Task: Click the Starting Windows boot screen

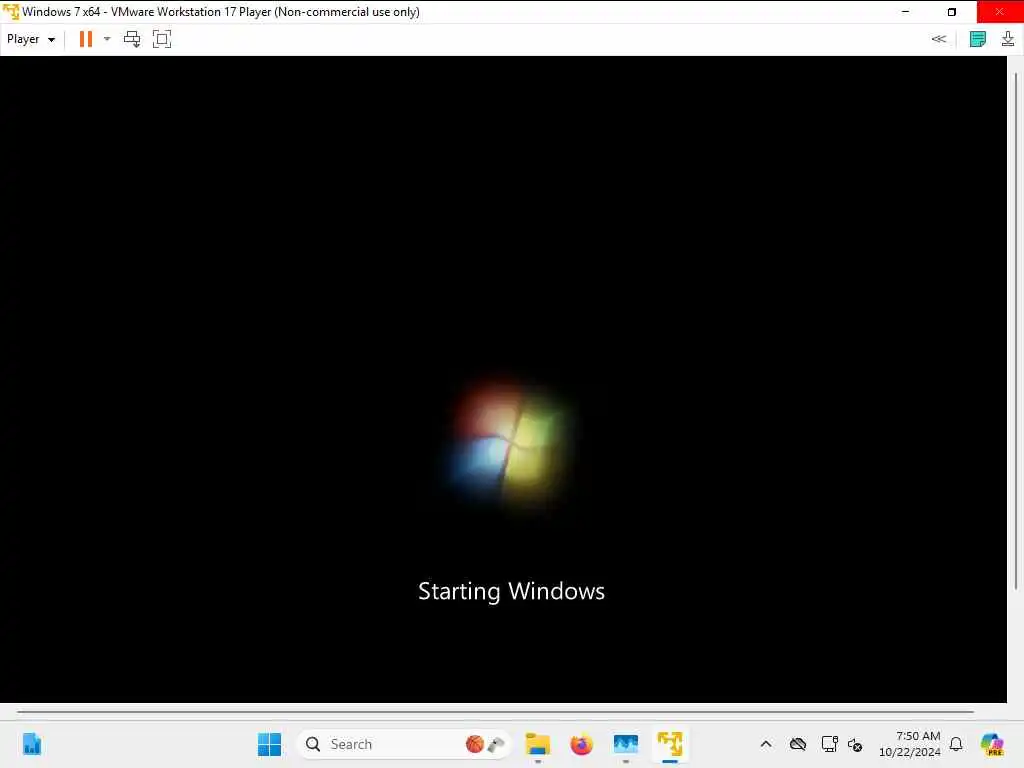Action: coord(504,379)
